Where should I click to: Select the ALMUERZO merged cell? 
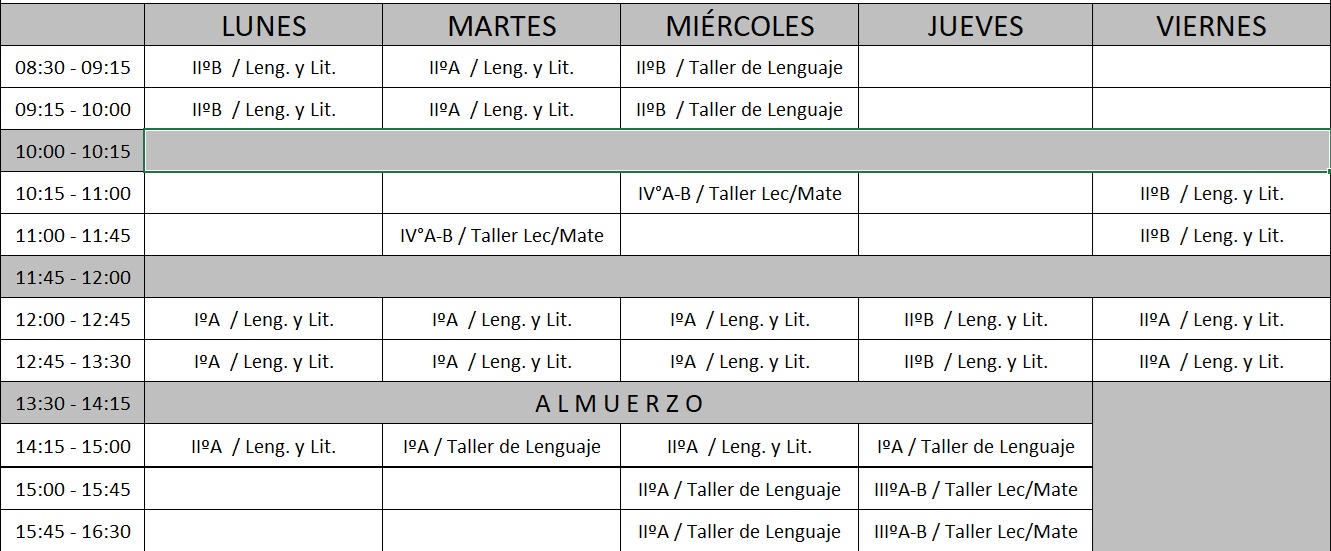(x=619, y=404)
